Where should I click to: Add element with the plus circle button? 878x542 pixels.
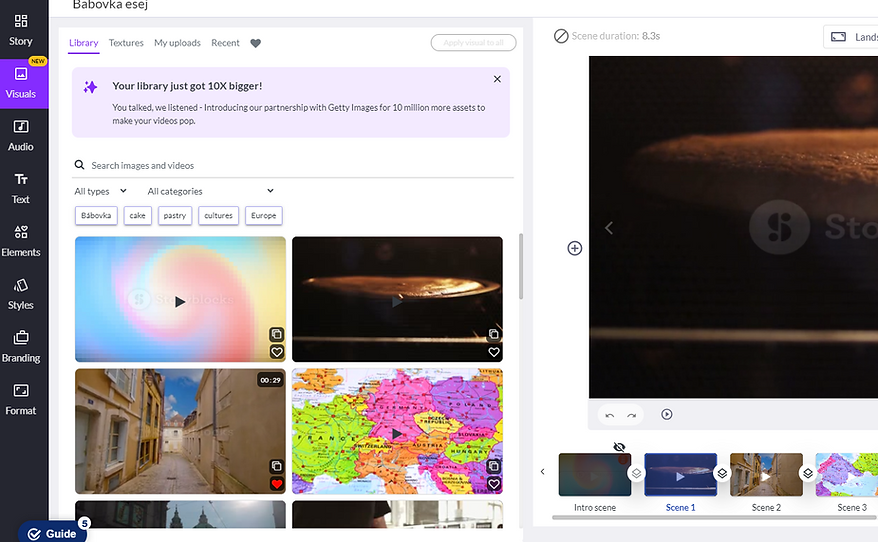click(x=575, y=248)
